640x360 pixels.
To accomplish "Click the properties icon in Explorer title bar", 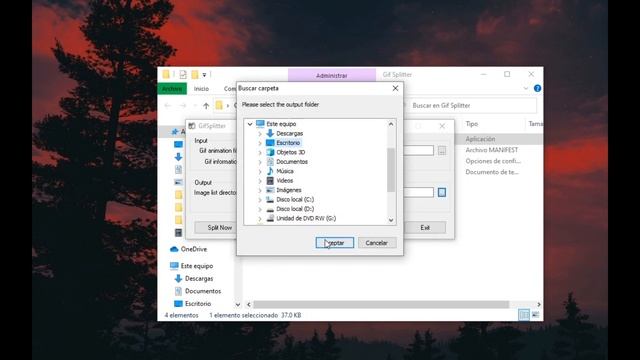I will [x=182, y=74].
